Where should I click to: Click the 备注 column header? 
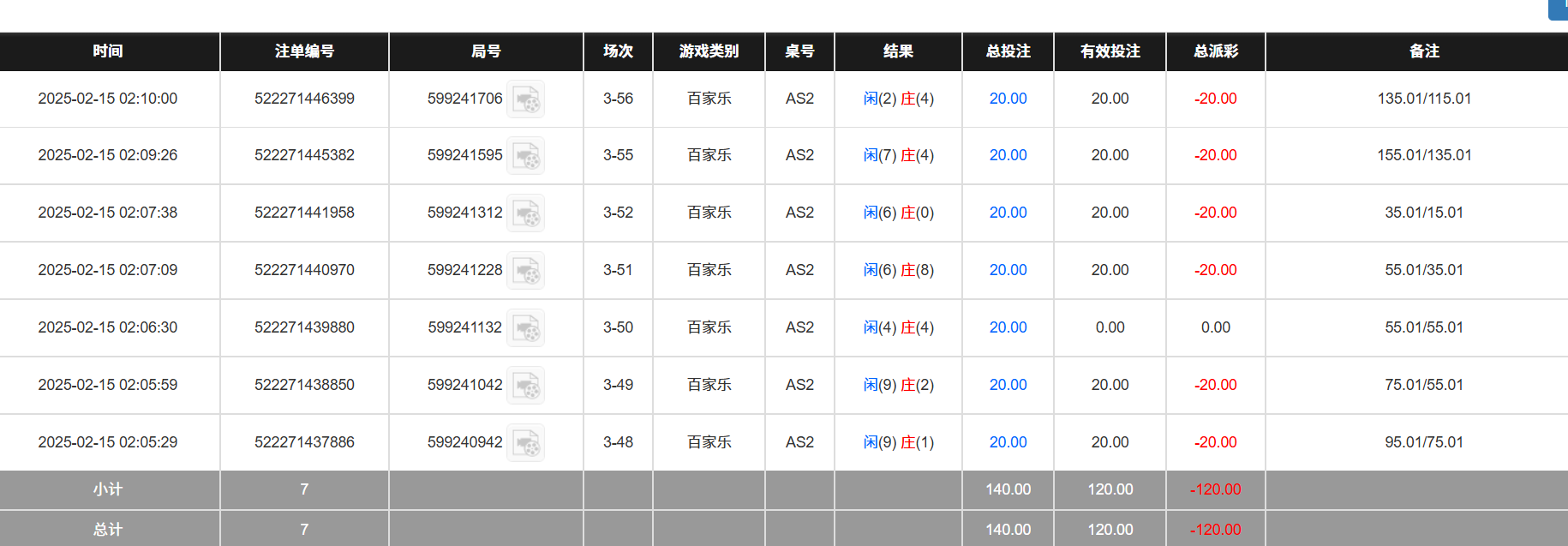click(x=1424, y=51)
